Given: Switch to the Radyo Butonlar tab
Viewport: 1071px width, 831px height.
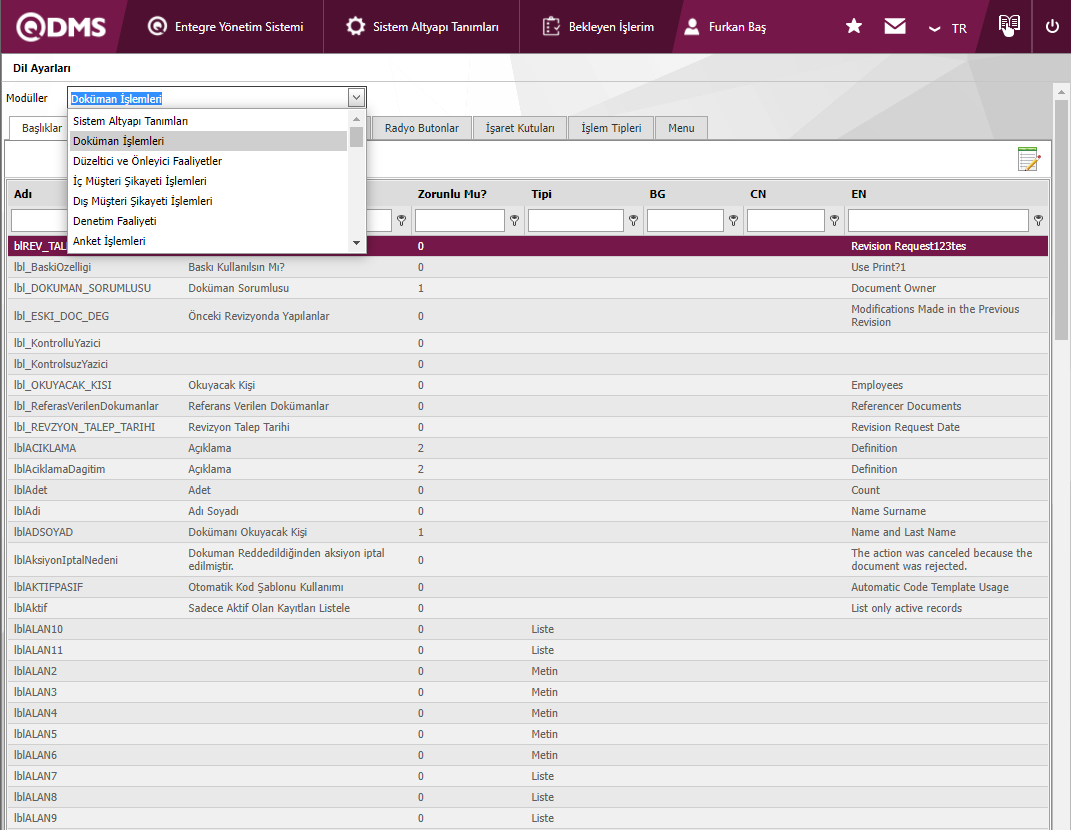Looking at the screenshot, I should pos(421,128).
